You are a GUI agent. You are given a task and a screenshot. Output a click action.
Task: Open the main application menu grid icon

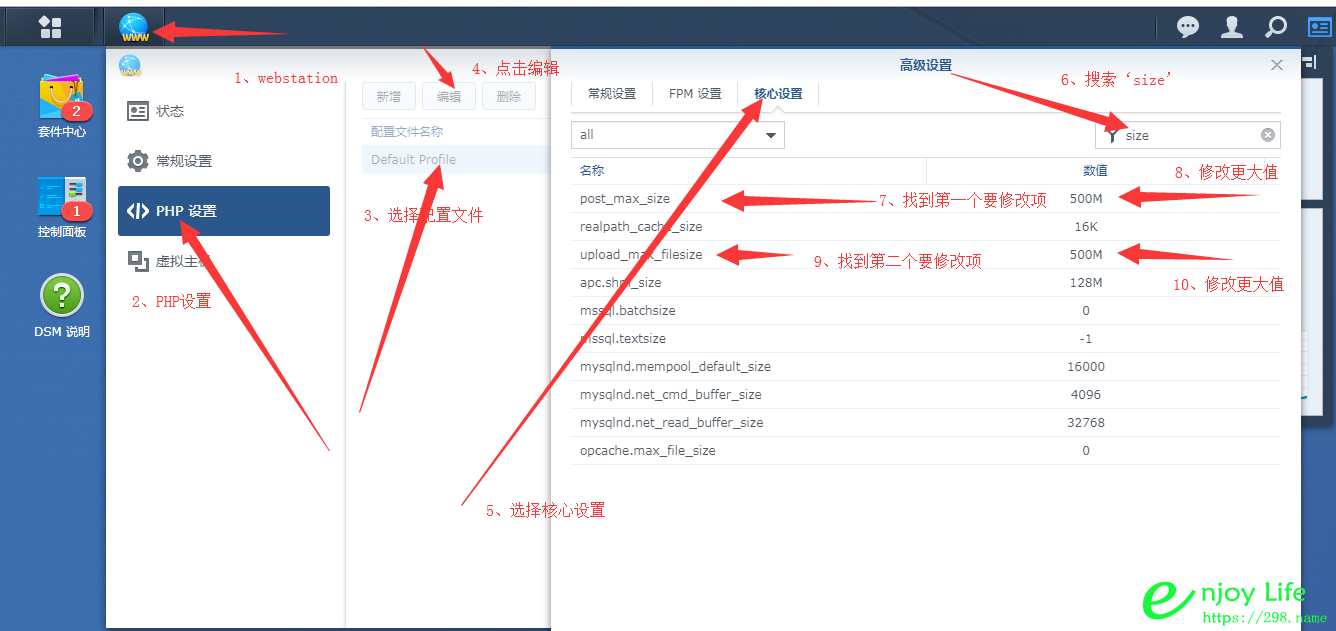50,26
